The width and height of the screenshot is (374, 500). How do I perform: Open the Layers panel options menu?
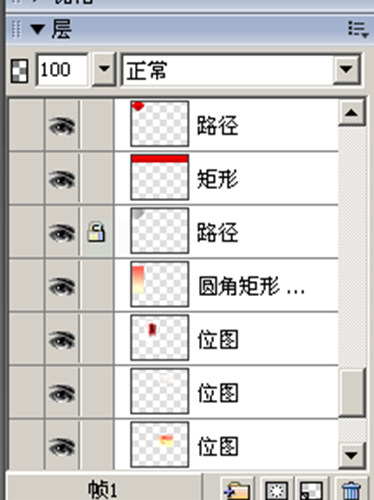point(358,29)
